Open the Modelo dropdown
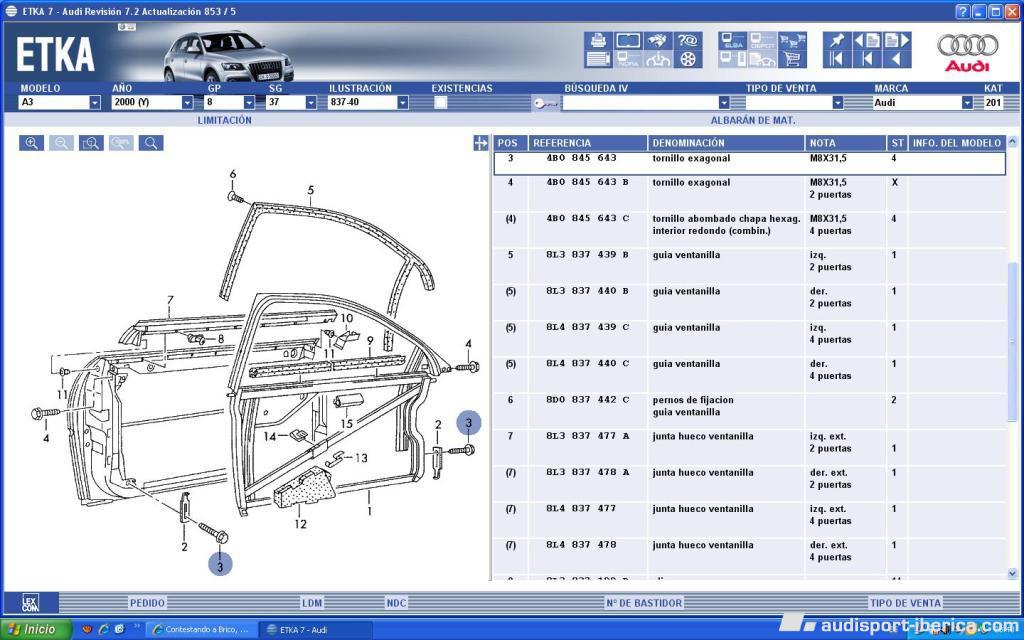The width and height of the screenshot is (1024, 640). pyautogui.click(x=95, y=103)
